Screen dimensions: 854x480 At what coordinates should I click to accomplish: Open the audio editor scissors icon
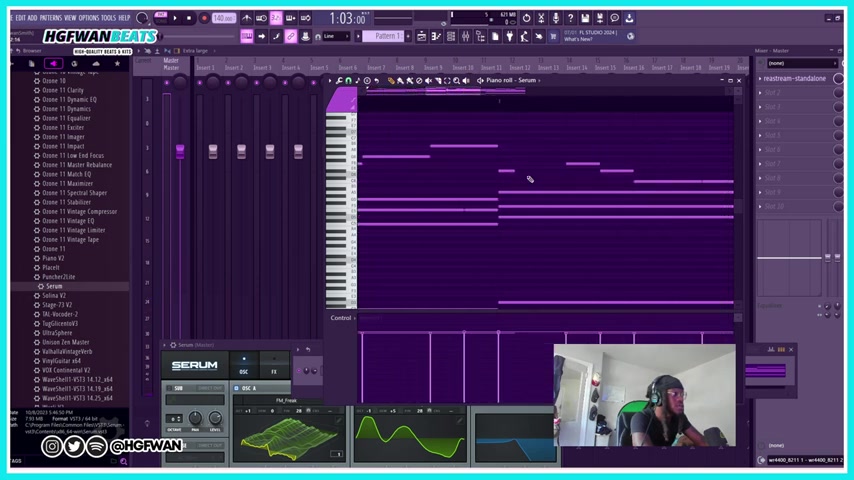click(541, 18)
